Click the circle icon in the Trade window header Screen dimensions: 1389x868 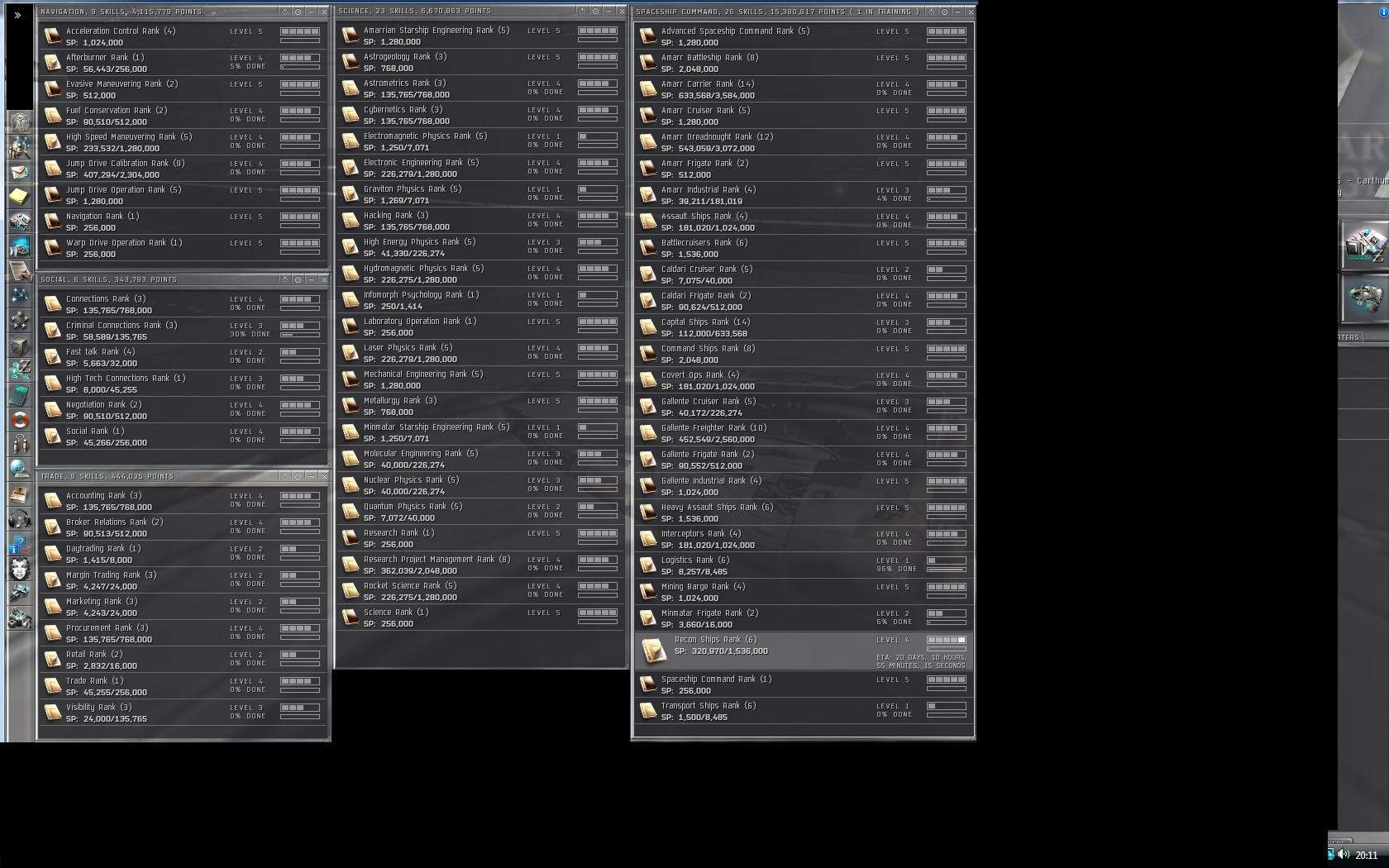coord(298,476)
